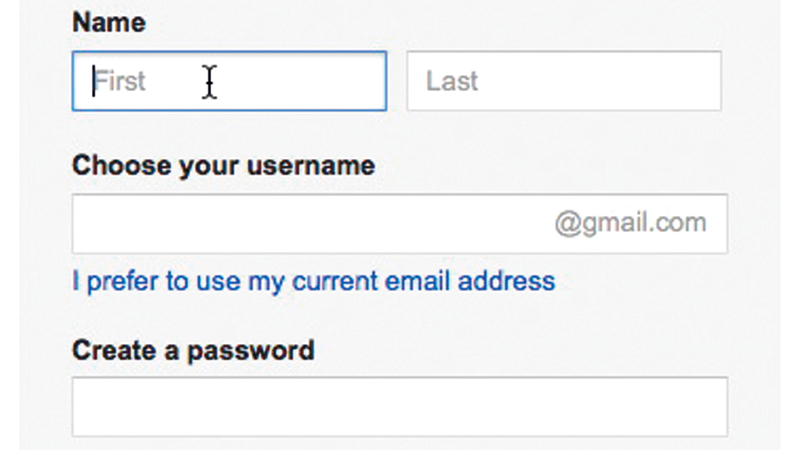This screenshot has width=800, height=450.
Task: Activate the box below 'Create a password'
Action: (399, 406)
